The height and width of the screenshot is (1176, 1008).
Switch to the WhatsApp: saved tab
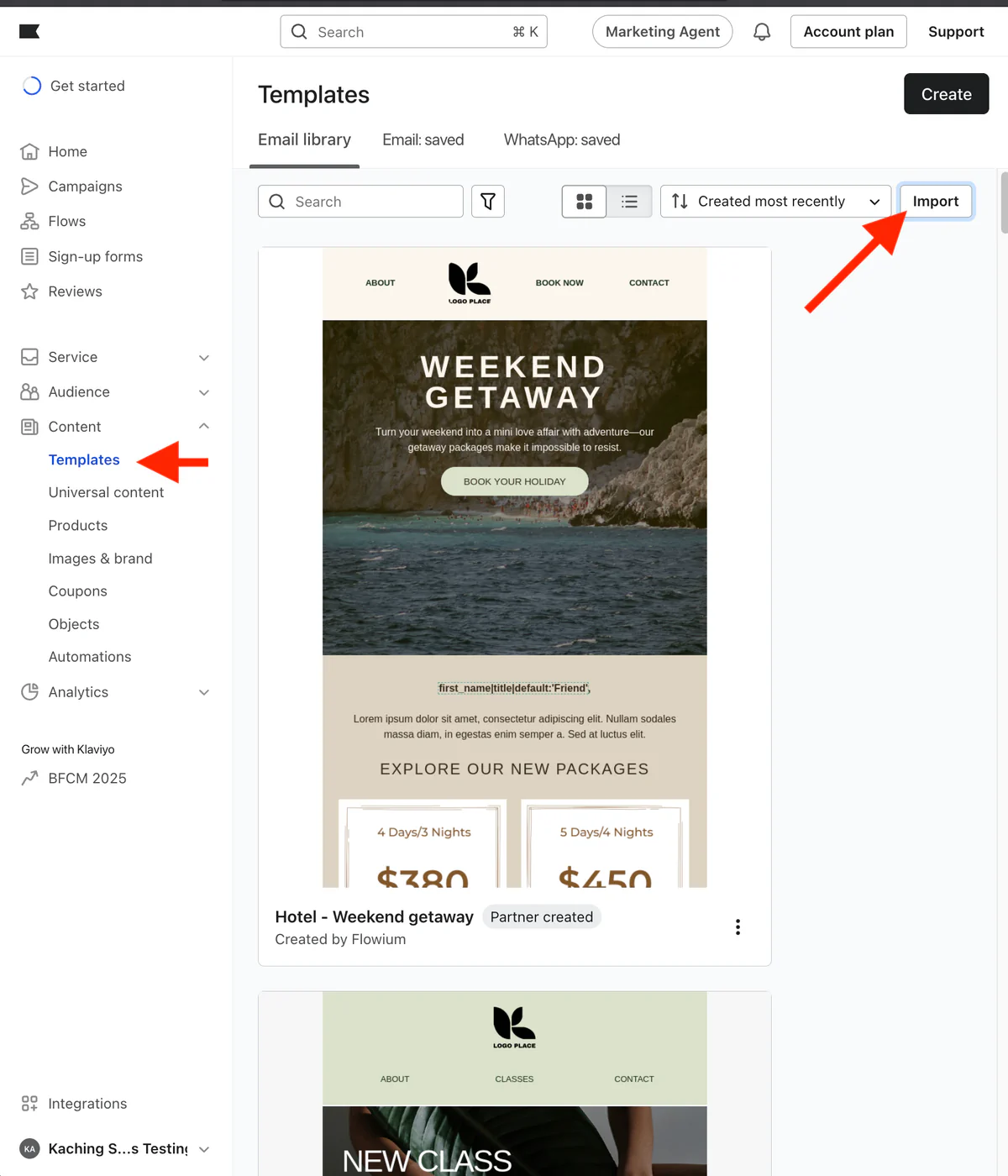(562, 140)
